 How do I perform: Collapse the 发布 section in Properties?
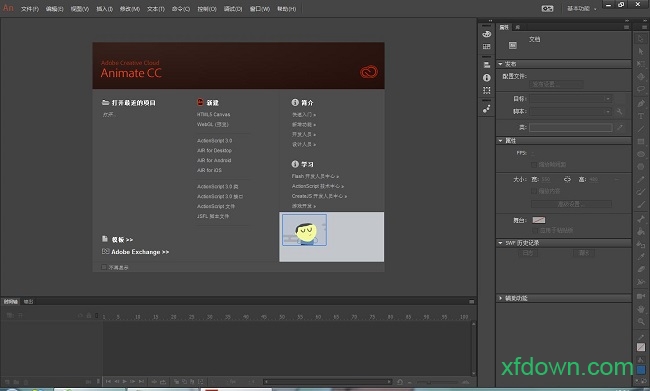click(x=500, y=64)
